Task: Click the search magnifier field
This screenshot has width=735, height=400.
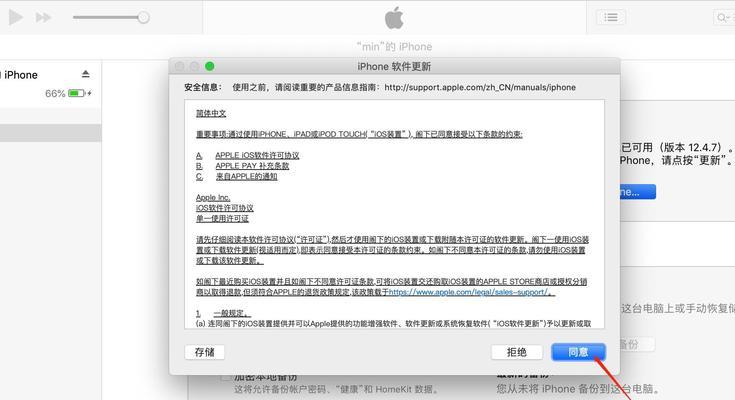Action: coord(724,18)
